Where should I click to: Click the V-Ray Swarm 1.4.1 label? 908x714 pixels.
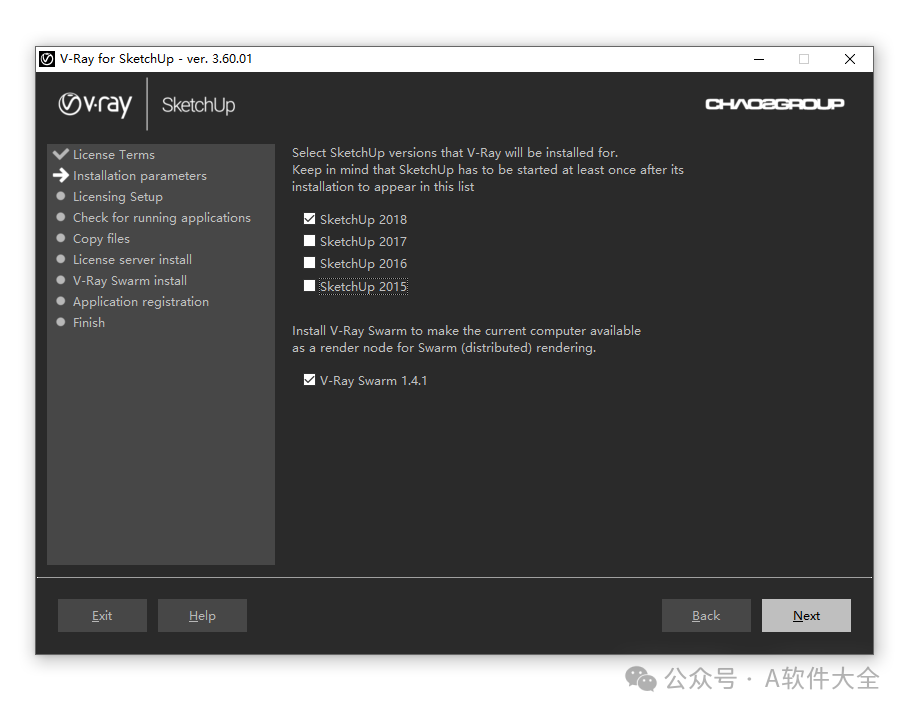374,380
